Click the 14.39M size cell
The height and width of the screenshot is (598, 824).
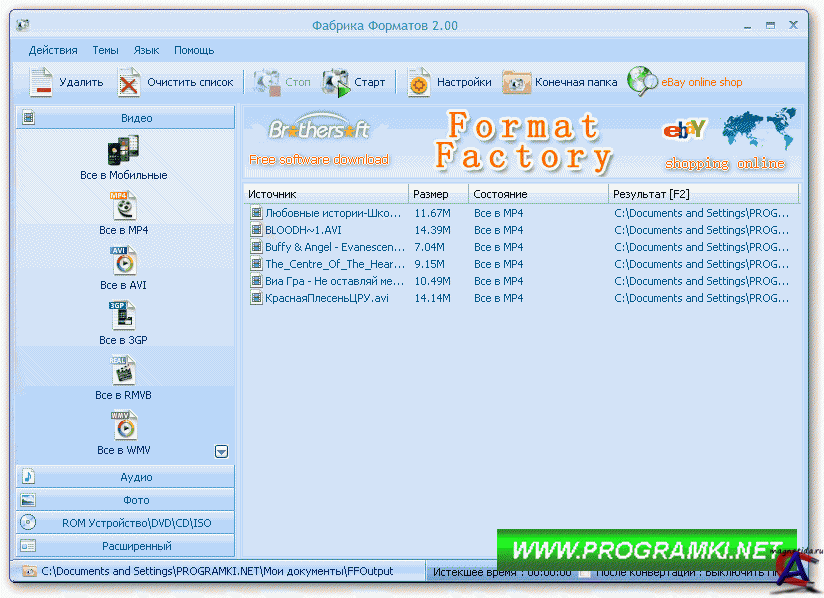pos(432,230)
